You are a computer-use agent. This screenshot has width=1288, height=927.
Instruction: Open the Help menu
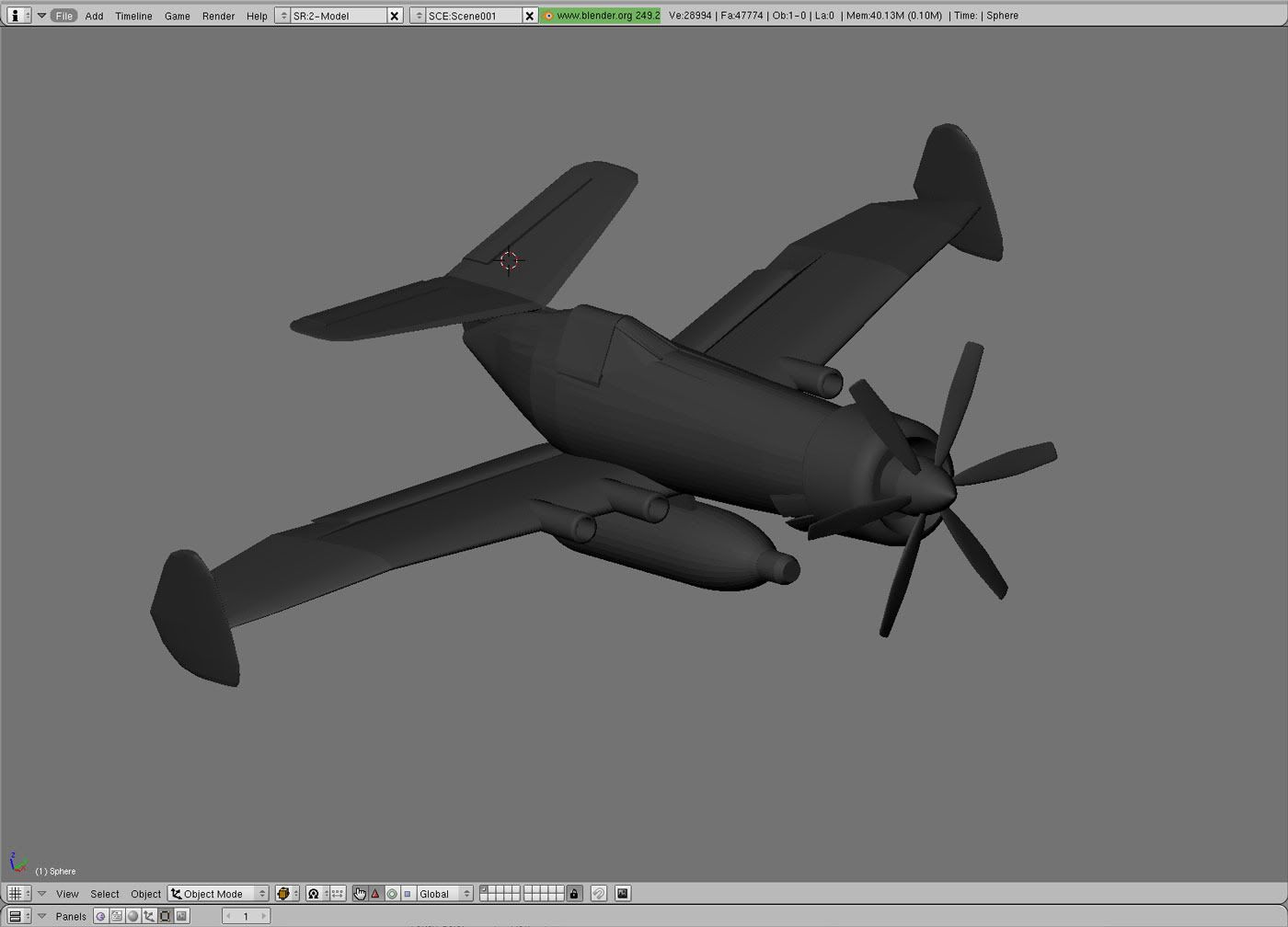[x=257, y=16]
